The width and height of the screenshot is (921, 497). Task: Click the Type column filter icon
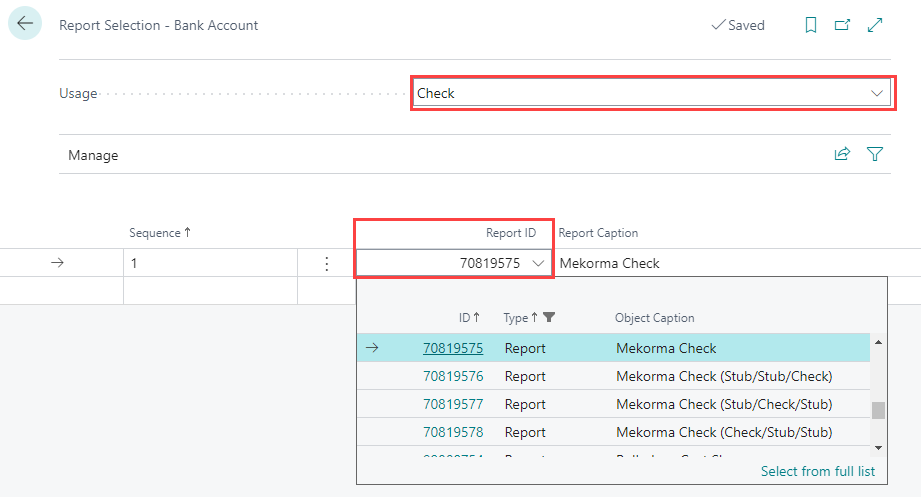(x=549, y=318)
